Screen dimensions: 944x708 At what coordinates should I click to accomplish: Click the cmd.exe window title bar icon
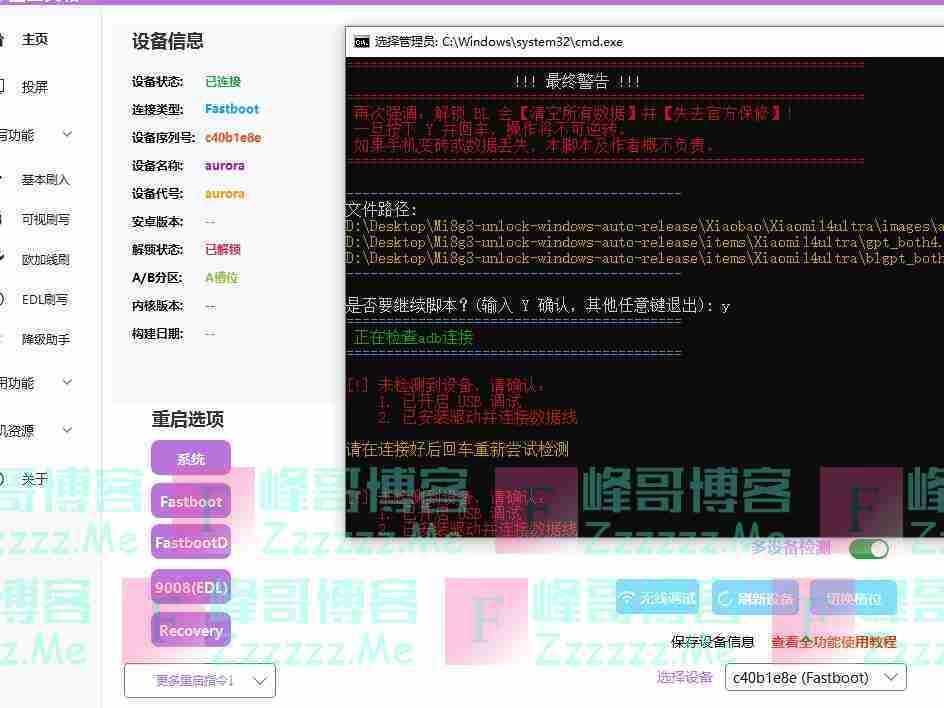pyautogui.click(x=361, y=42)
